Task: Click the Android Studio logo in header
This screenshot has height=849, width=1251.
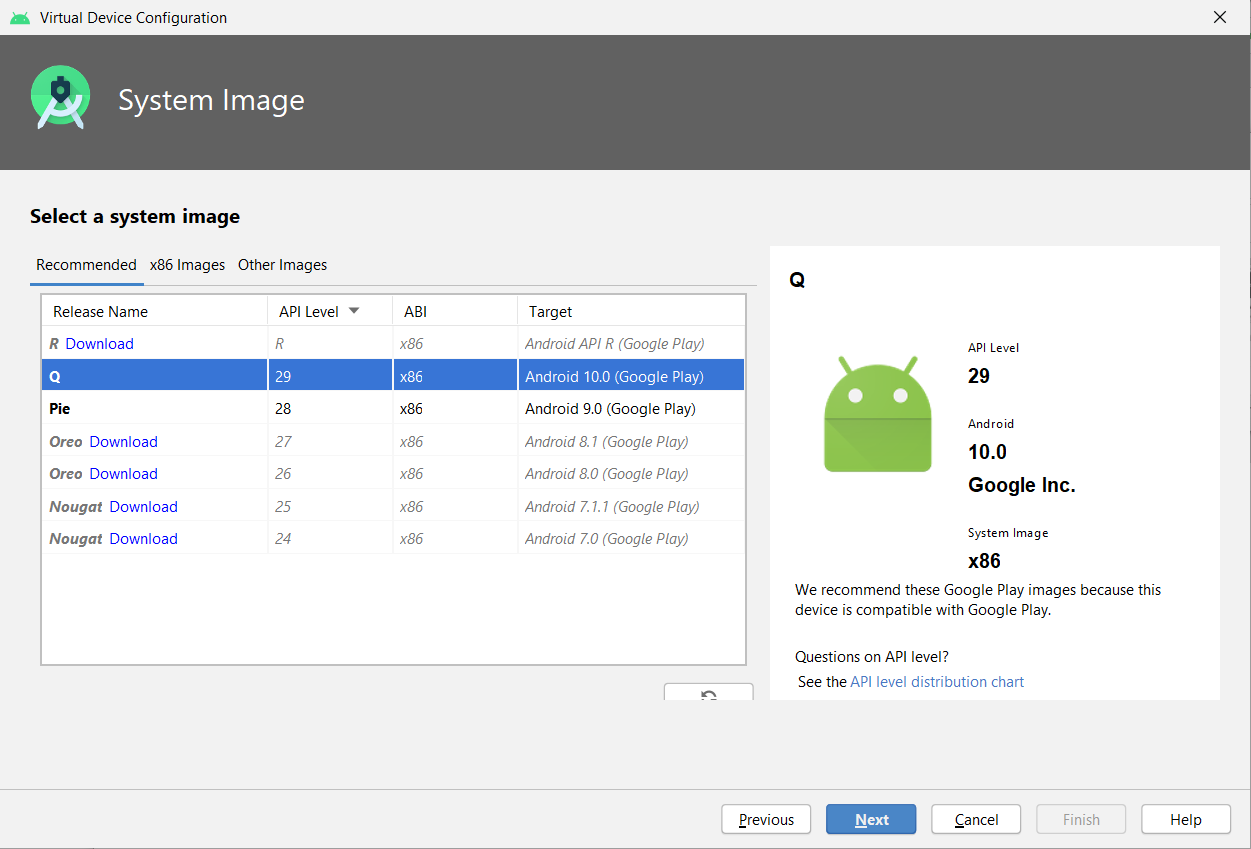Action: [61, 98]
